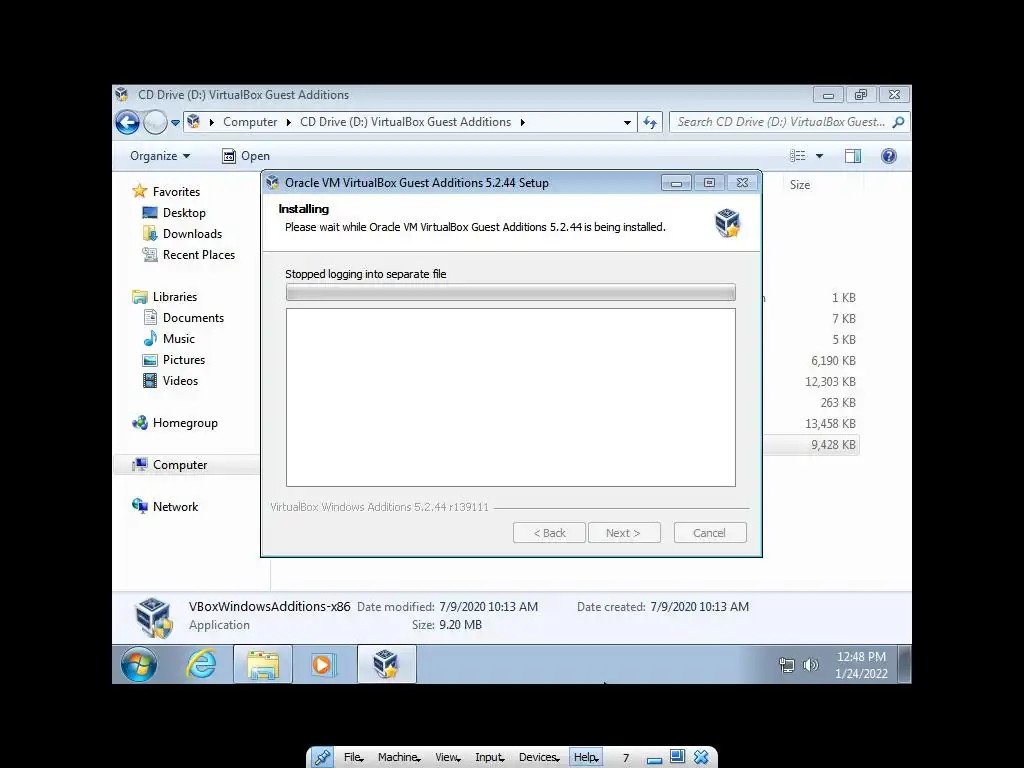The image size is (1024, 768).
Task: Click the < Back button in Setup
Action: coord(549,533)
